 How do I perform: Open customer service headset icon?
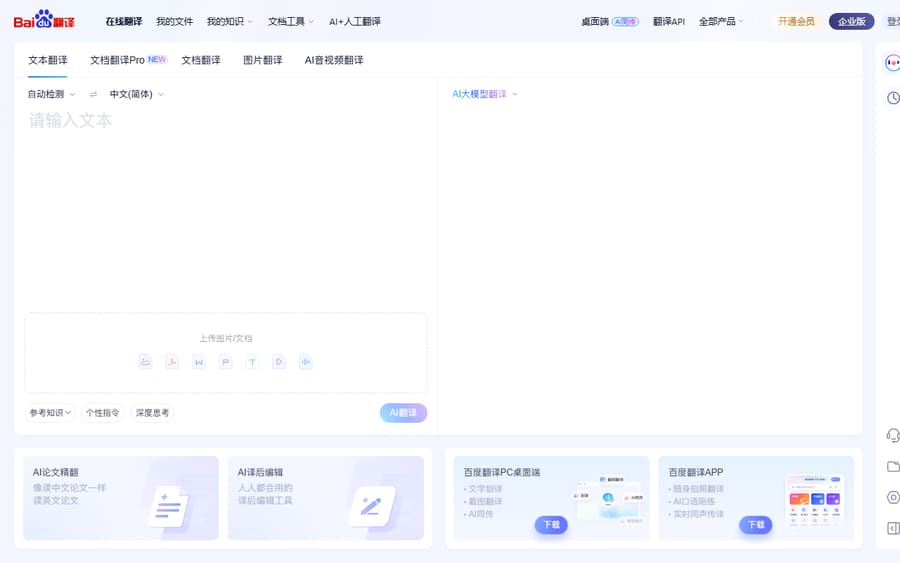click(893, 436)
